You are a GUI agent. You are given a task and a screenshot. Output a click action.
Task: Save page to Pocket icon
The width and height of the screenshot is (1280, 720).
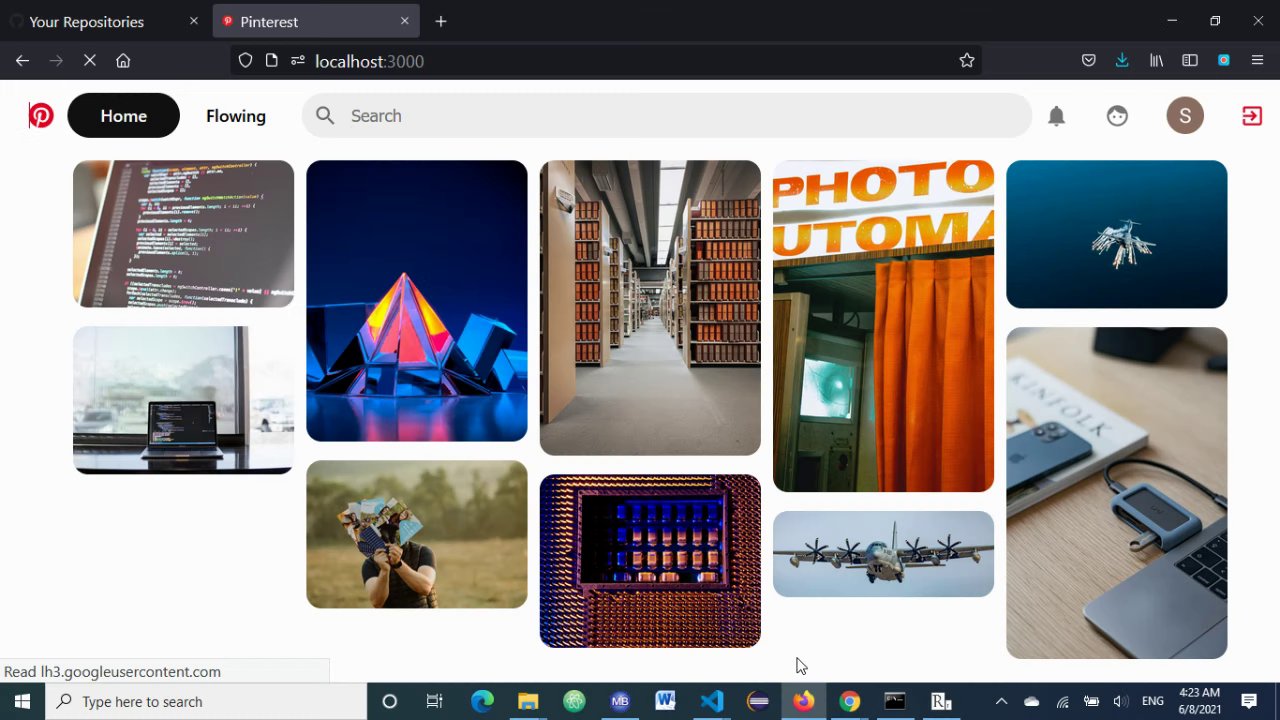coord(1089,61)
